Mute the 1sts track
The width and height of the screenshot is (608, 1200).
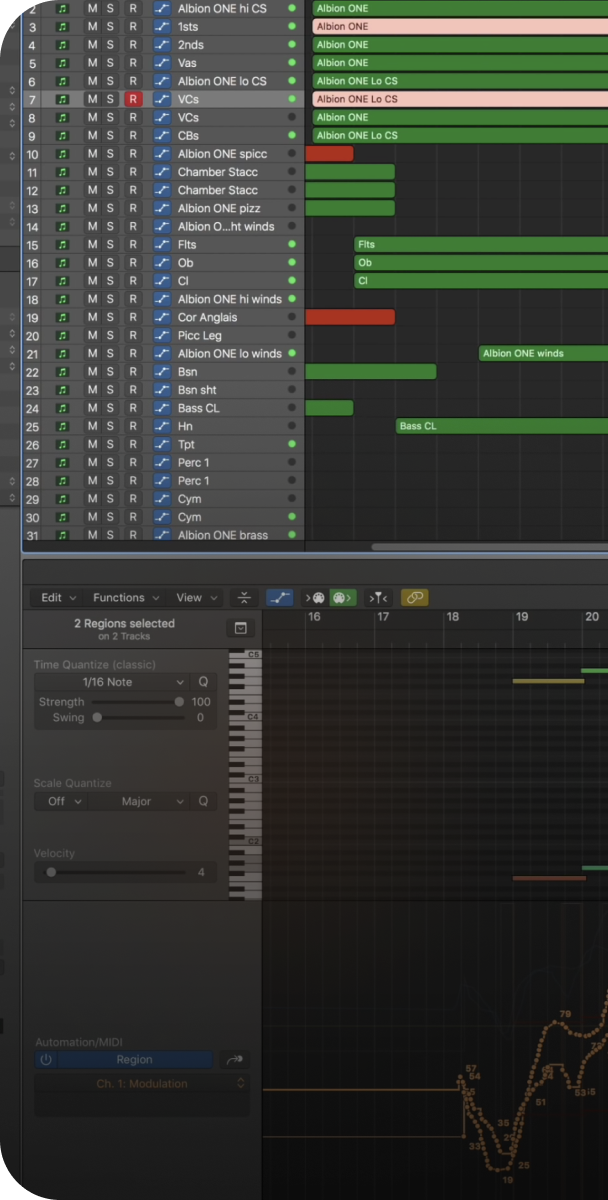[x=92, y=27]
